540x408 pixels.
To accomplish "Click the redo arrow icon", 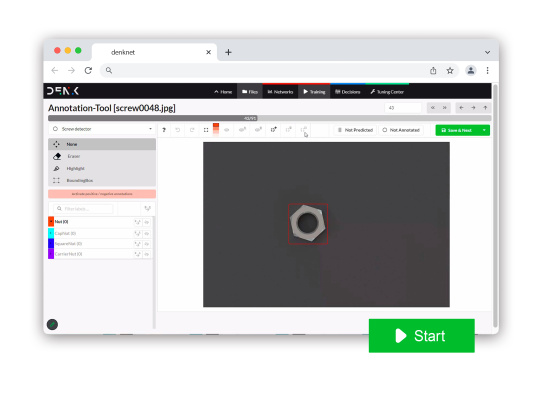I will [192, 130].
